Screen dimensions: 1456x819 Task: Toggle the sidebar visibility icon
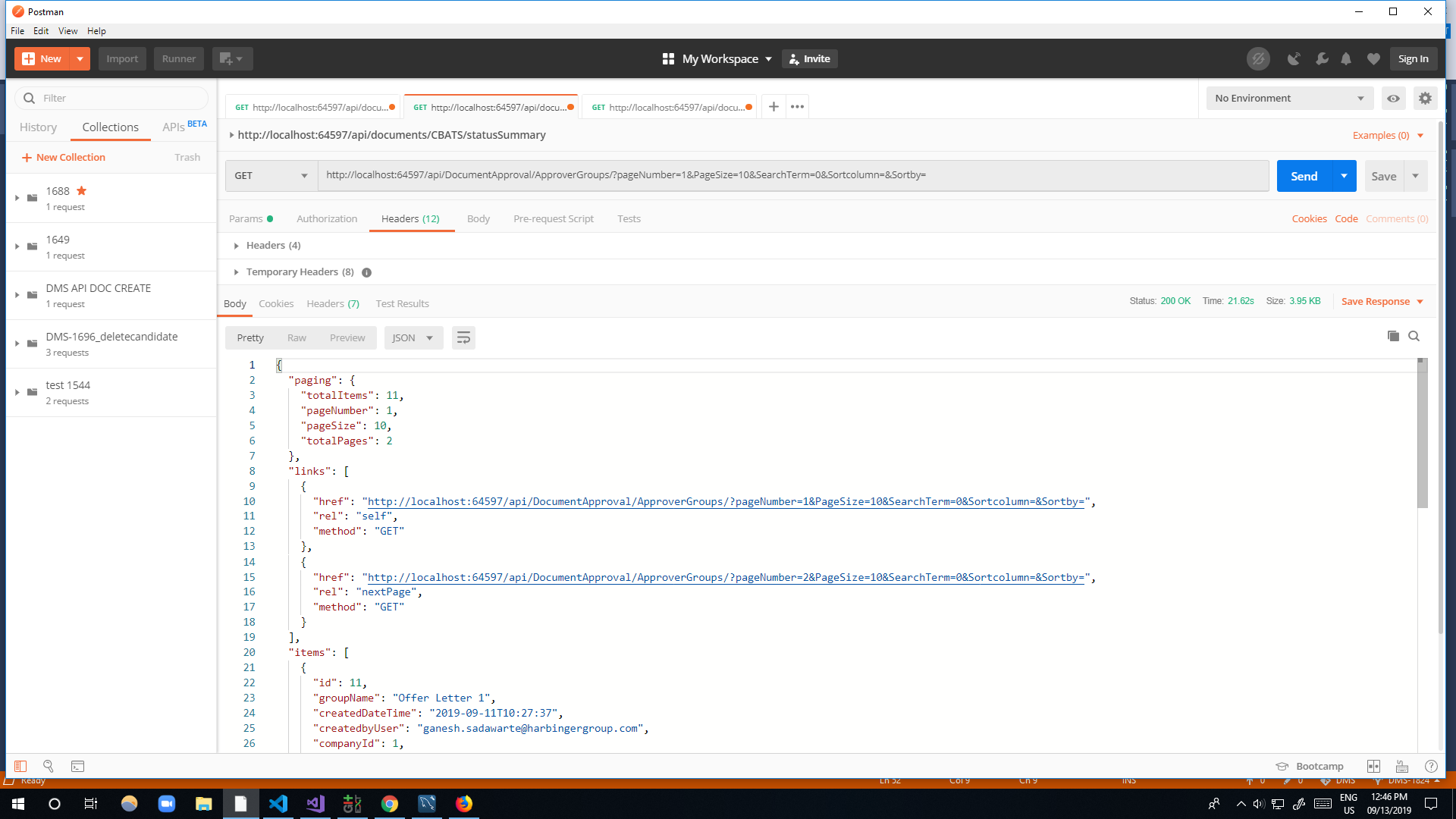coord(20,766)
